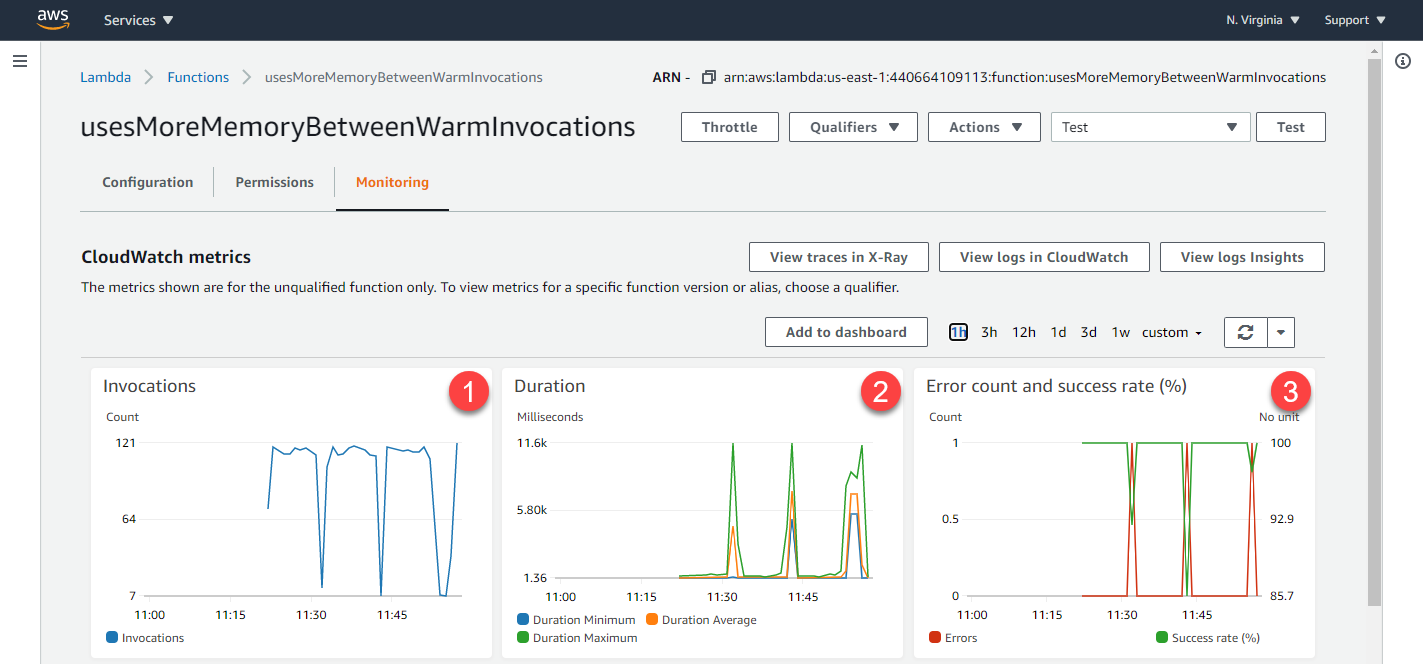Screen dimensions: 1423x664
Task: Switch to the Configuration tab
Action: click(x=148, y=182)
